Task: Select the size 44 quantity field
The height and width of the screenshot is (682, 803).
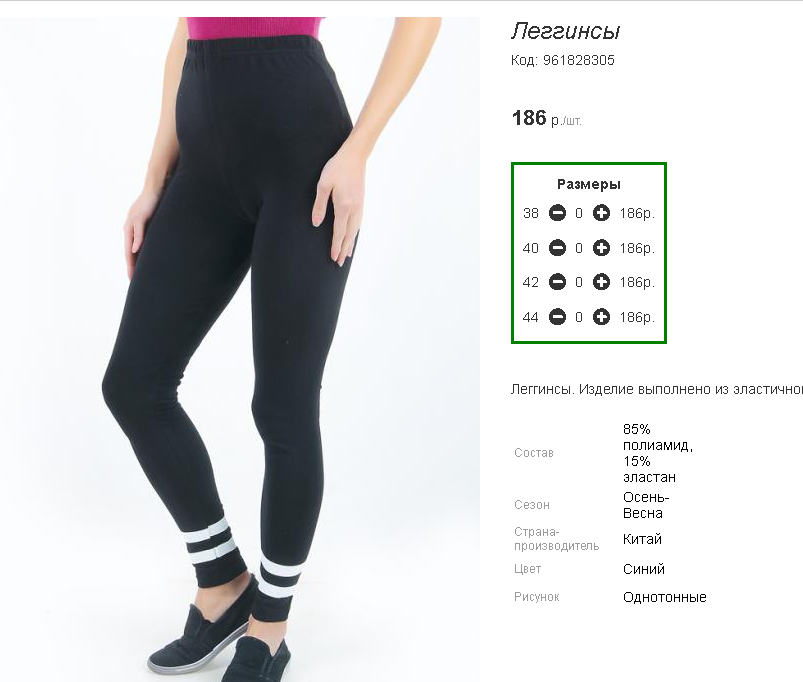Action: (579, 317)
